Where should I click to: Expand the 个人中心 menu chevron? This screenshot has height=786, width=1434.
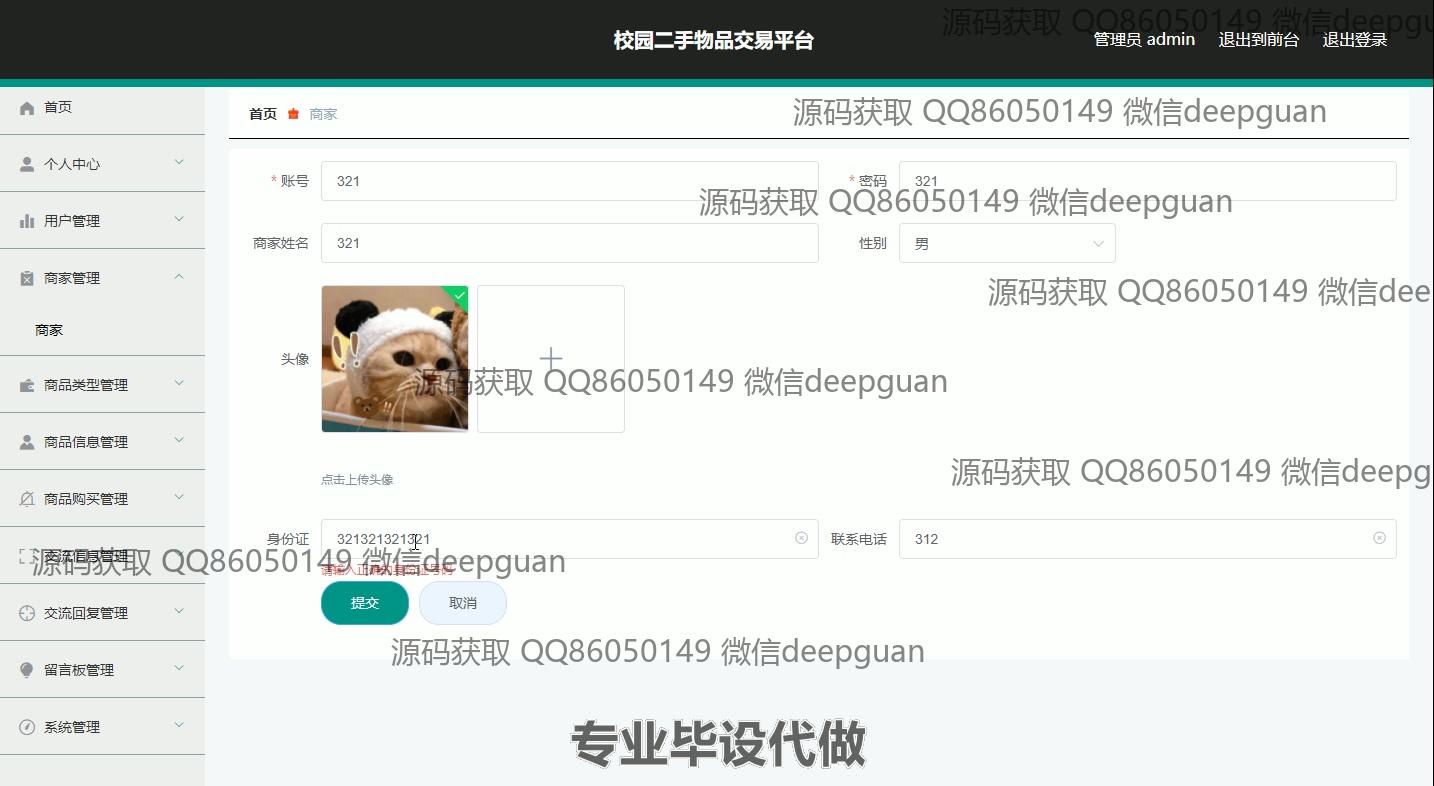point(179,162)
